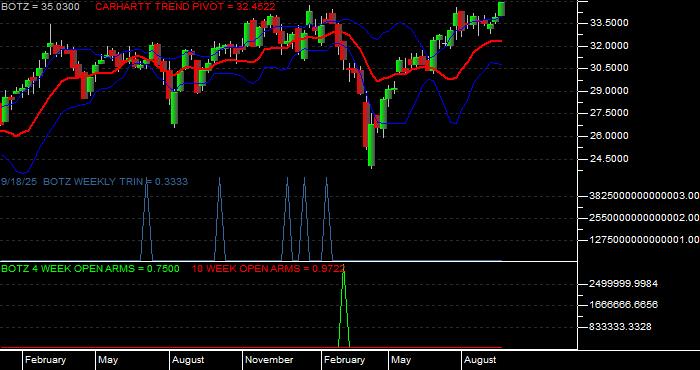Click the 26.0000 price axis value
This screenshot has height=370, width=700.
(x=609, y=136)
